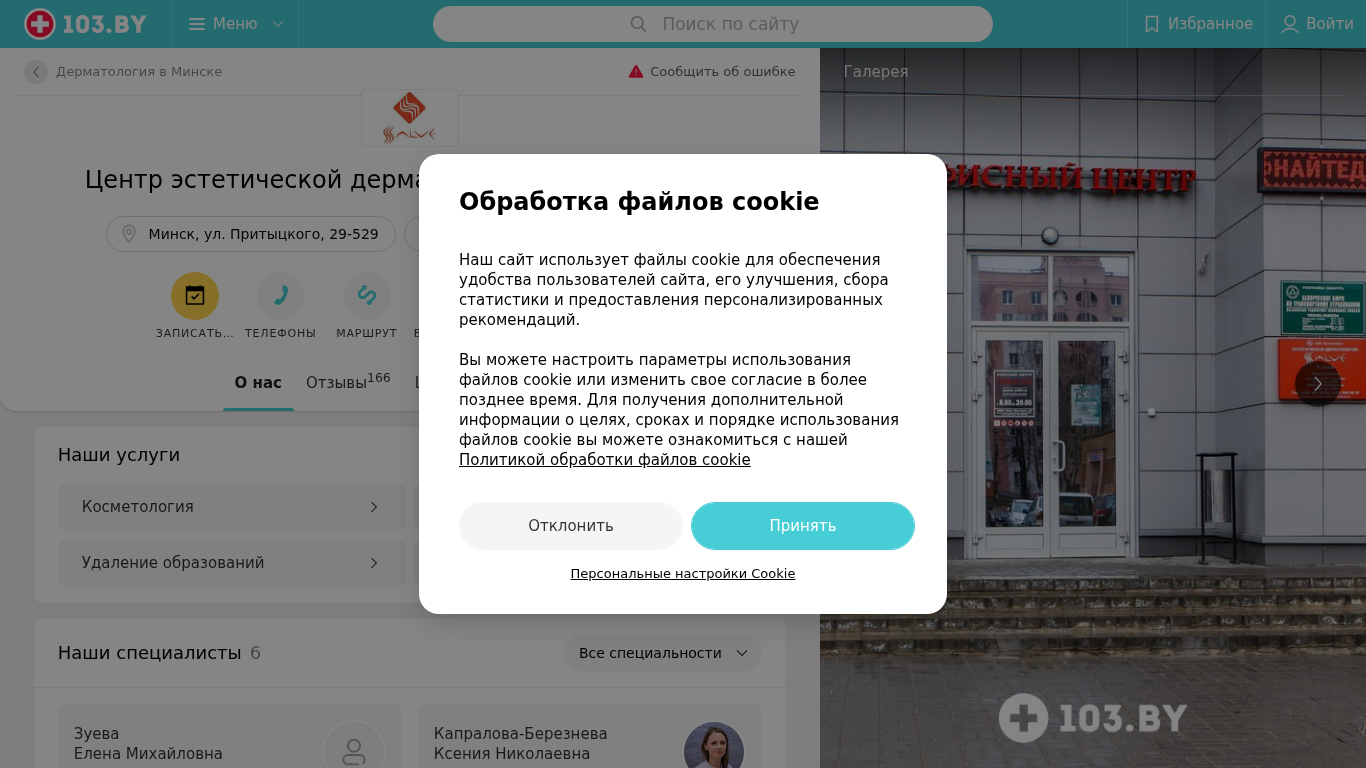Click the 103.BY logo icon
The height and width of the screenshot is (768, 1366).
[x=40, y=24]
